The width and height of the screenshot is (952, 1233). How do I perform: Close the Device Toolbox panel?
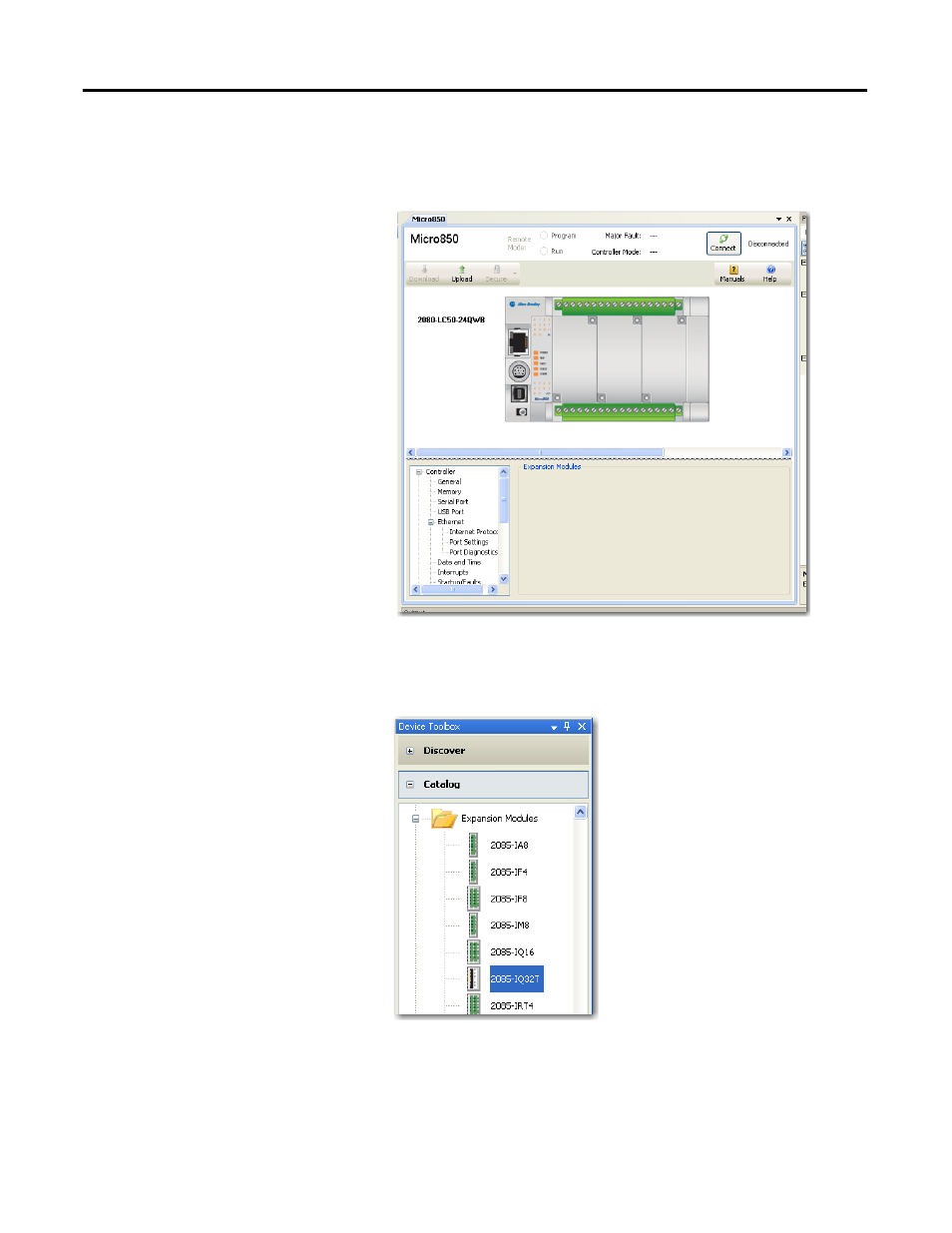point(582,727)
